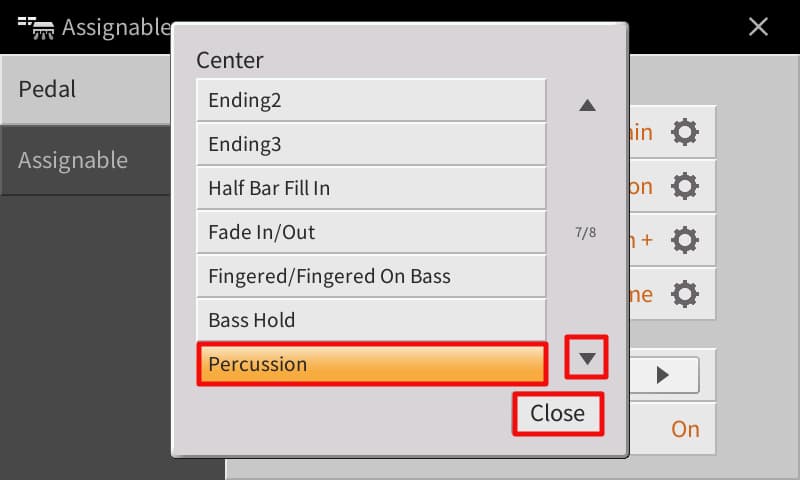The height and width of the screenshot is (480, 800).
Task: Open settings gear beside the "on" label
Action: coord(685,186)
